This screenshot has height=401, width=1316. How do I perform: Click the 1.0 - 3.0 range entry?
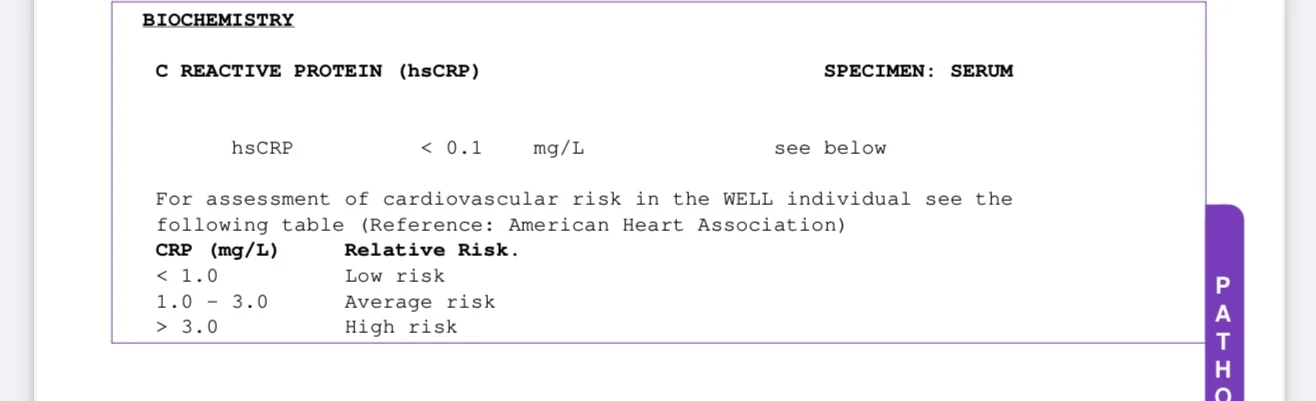pos(212,302)
